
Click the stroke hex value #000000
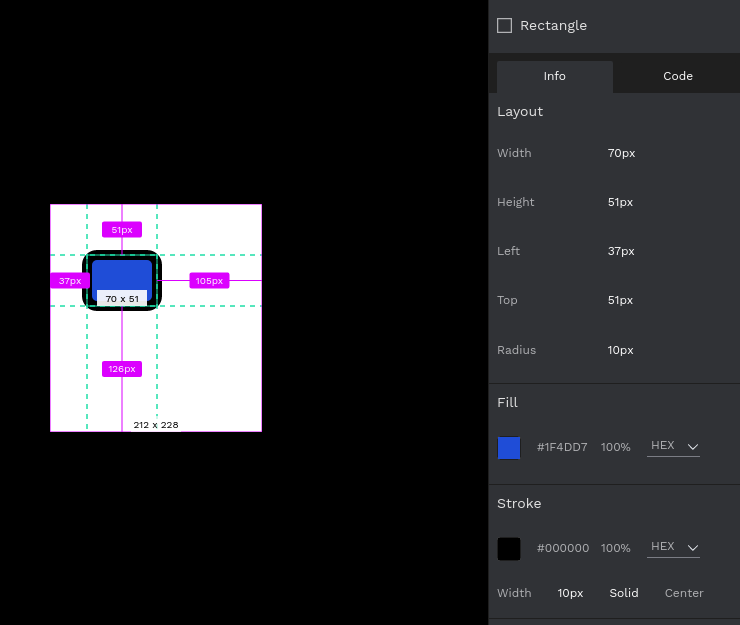(562, 549)
